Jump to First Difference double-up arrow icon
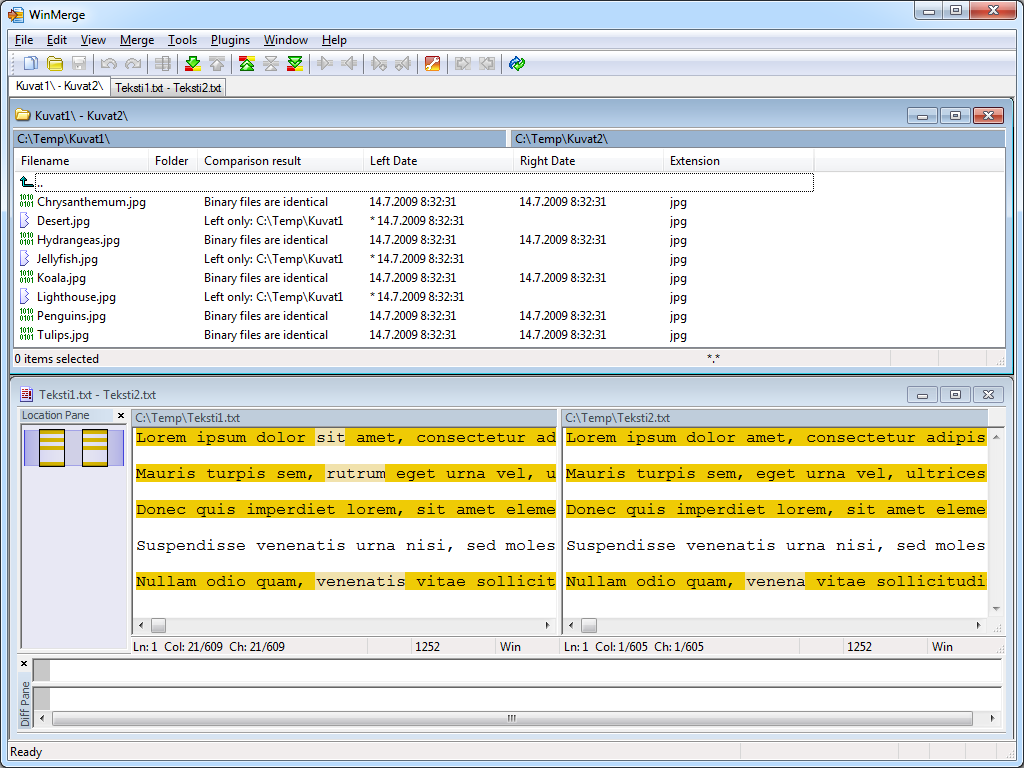 pos(246,63)
